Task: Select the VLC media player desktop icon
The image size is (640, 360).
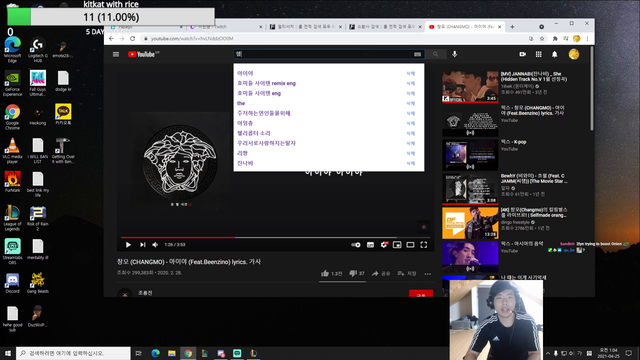Action: (x=12, y=151)
